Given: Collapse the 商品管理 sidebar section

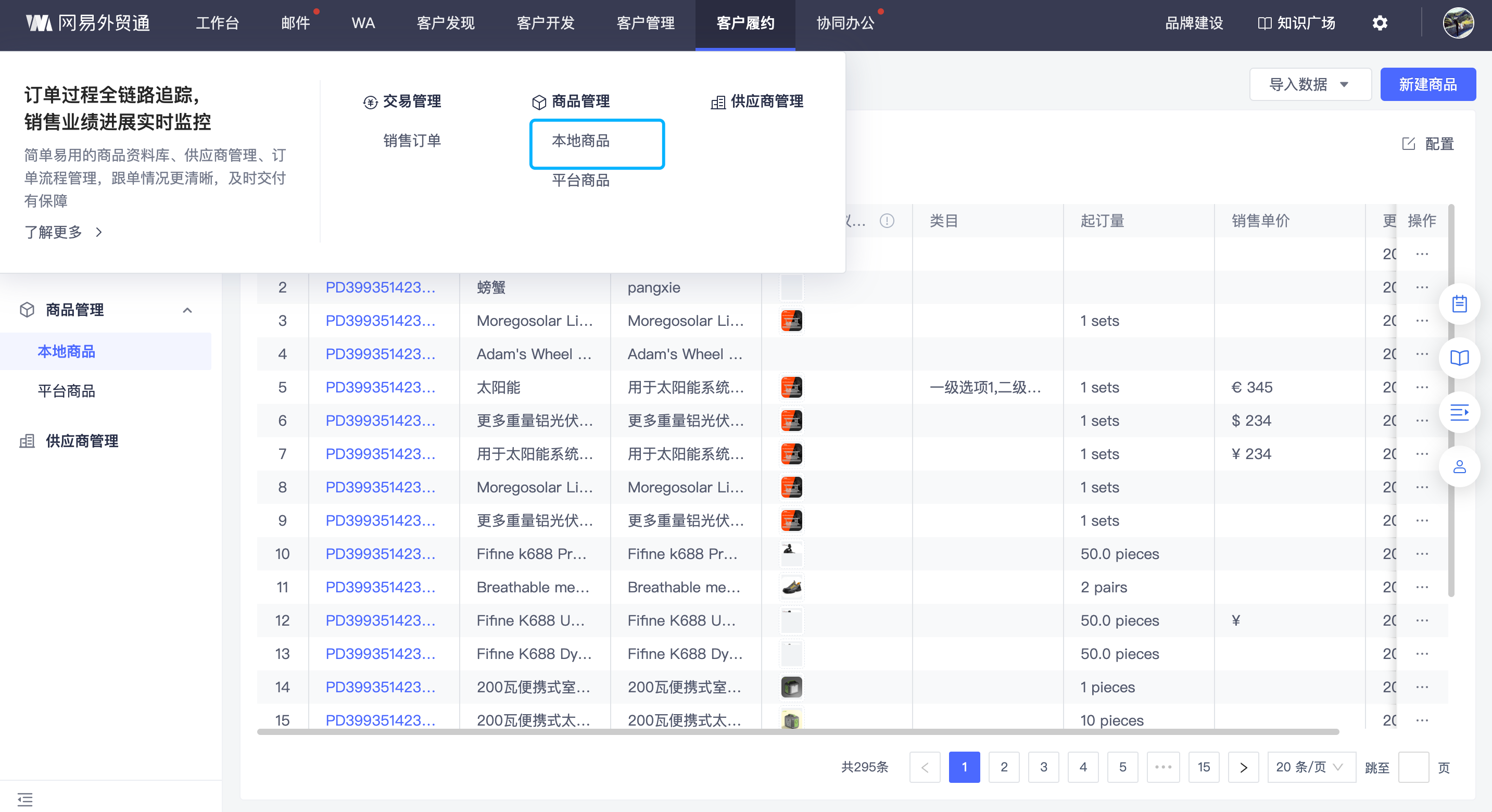Looking at the screenshot, I should coord(187,310).
